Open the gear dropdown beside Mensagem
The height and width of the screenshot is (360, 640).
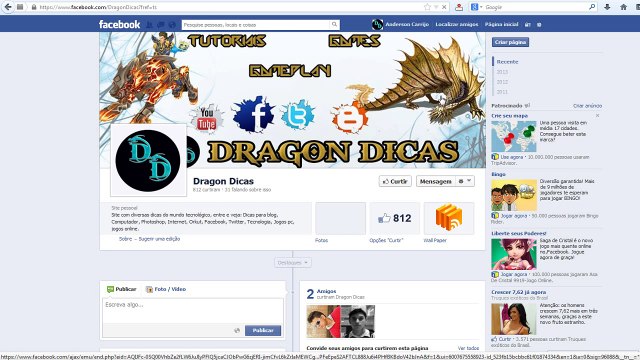[x=465, y=181]
